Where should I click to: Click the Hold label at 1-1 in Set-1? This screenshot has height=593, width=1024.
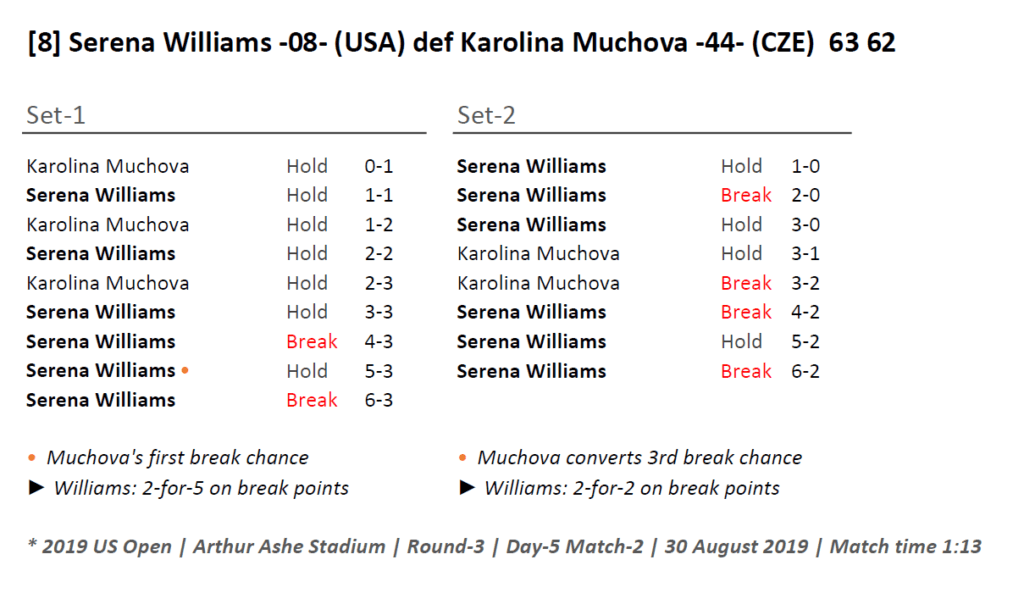click(307, 195)
